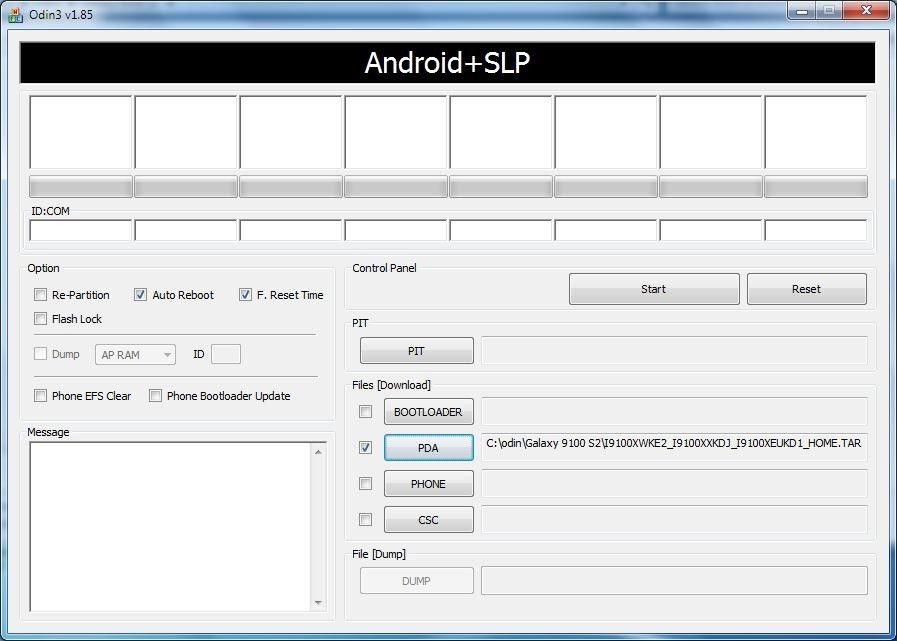The width and height of the screenshot is (897, 641).
Task: Choose a BOOTLOADER file
Action: pos(428,411)
